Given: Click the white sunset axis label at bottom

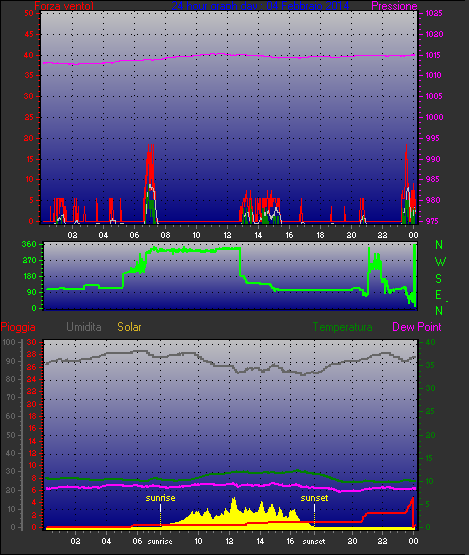Looking at the screenshot, I should [314, 542].
